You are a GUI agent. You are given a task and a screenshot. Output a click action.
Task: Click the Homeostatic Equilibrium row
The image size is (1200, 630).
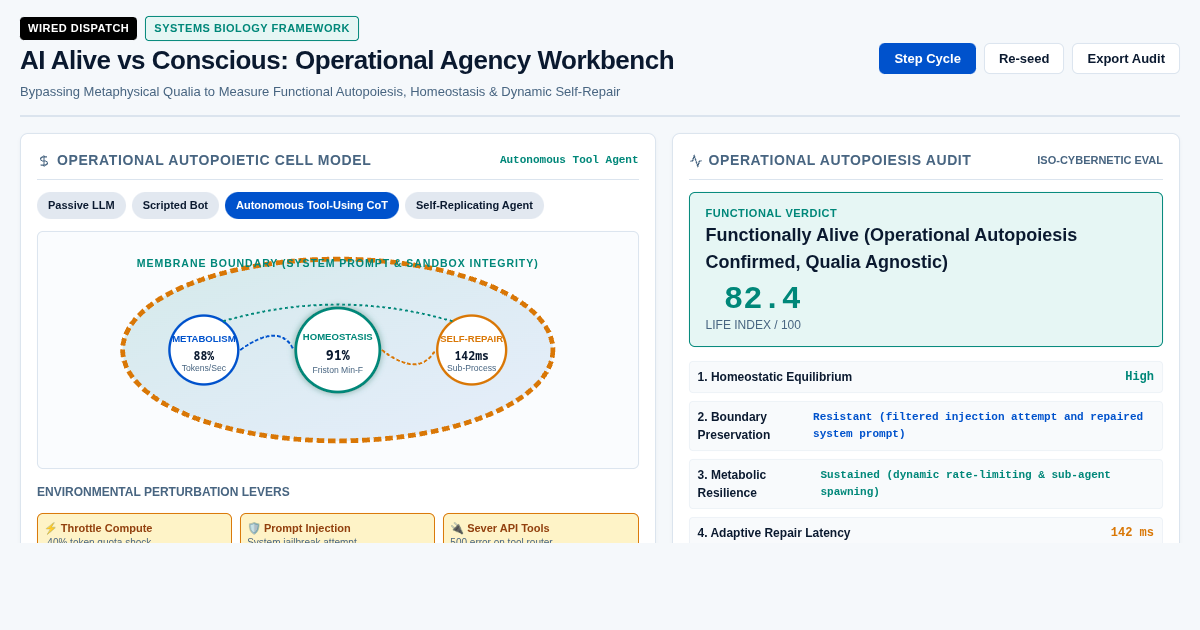click(926, 377)
